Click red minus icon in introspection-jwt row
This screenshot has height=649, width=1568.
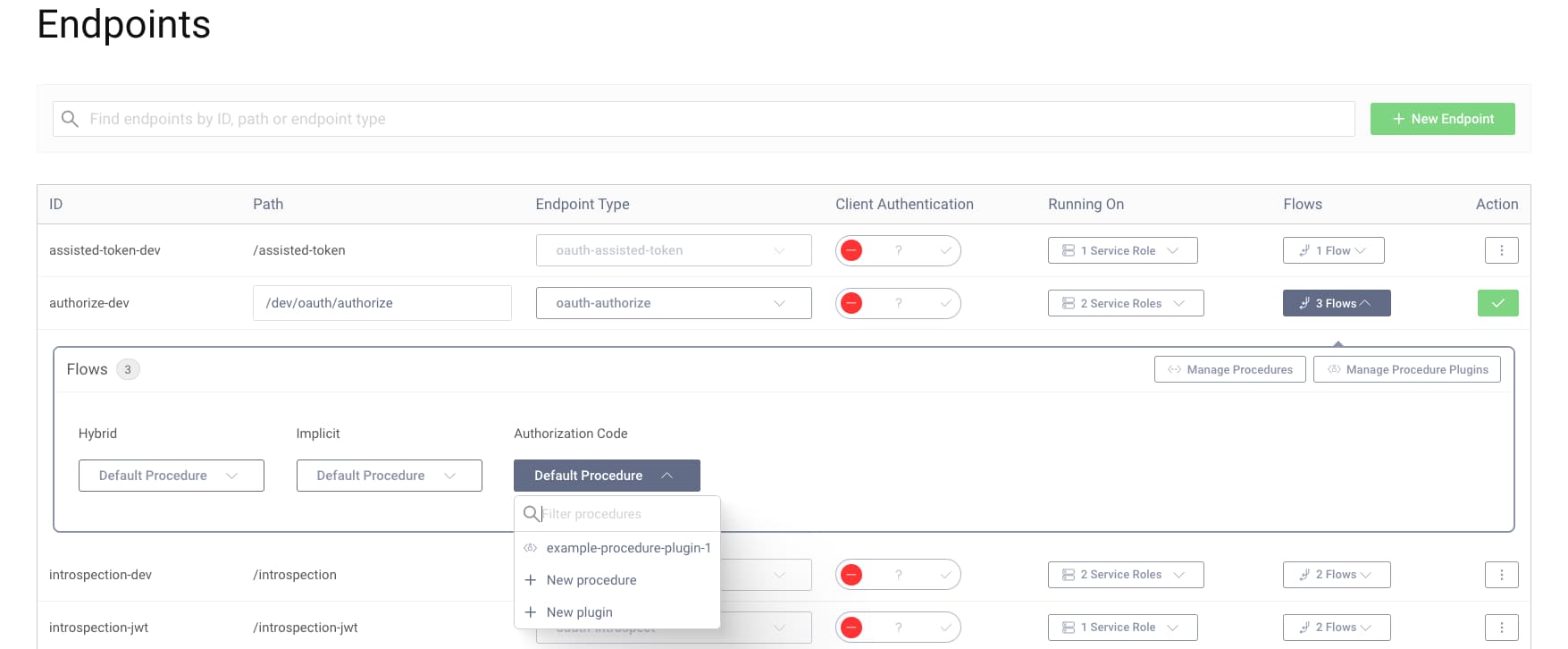coord(851,627)
